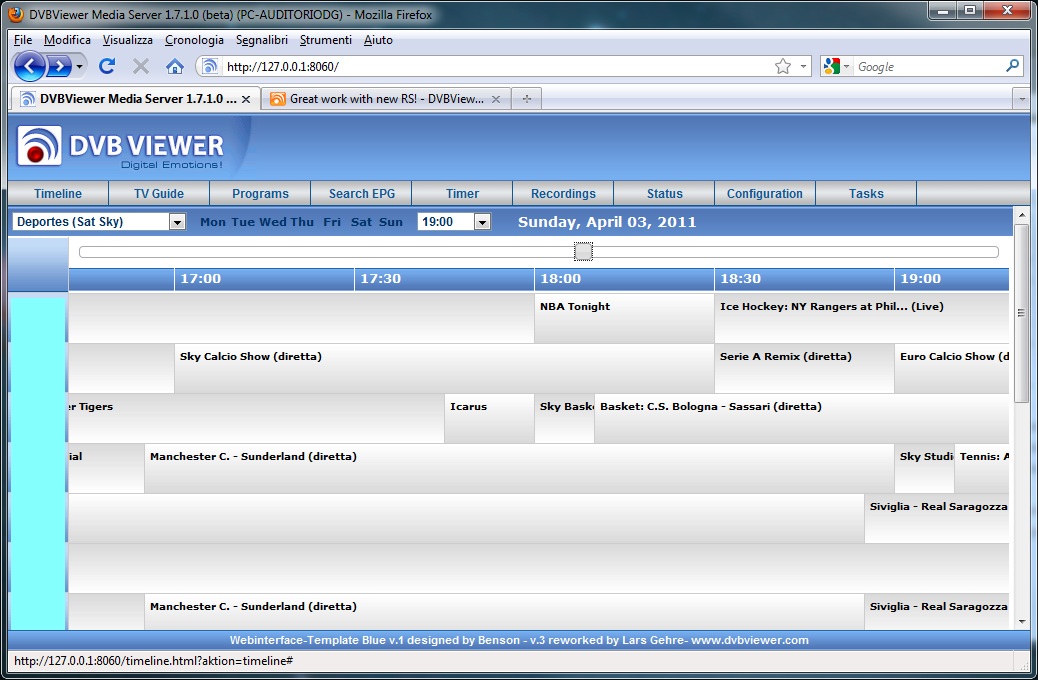
Task: Select Sun in the day selector
Action: [x=391, y=222]
